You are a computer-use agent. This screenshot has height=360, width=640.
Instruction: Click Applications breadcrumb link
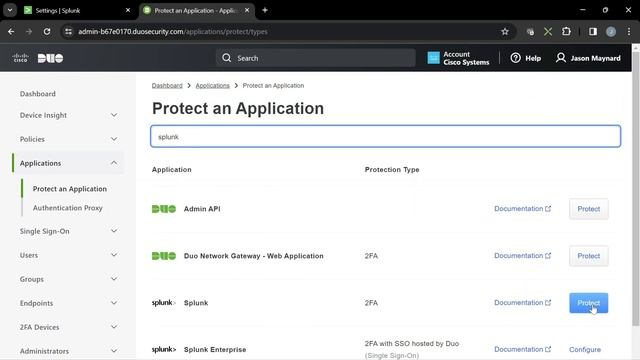pyautogui.click(x=212, y=85)
